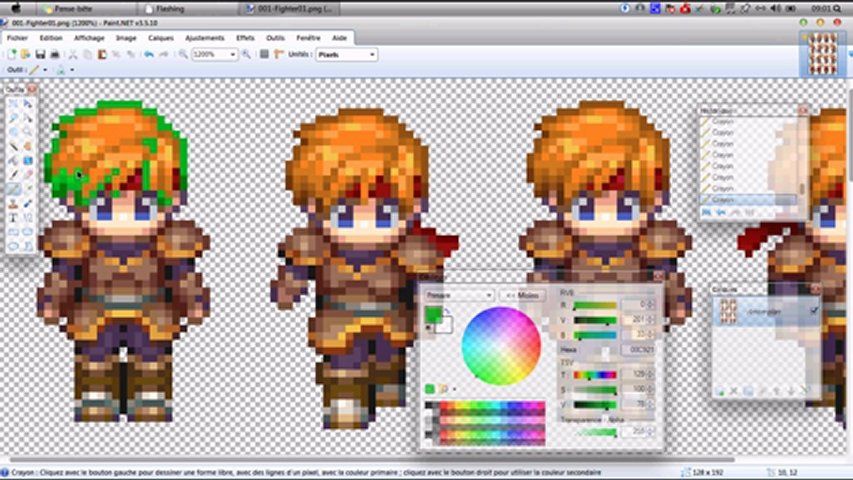The image size is (853, 480).
Task: Toggle the rulers icon
Action: coord(279,54)
